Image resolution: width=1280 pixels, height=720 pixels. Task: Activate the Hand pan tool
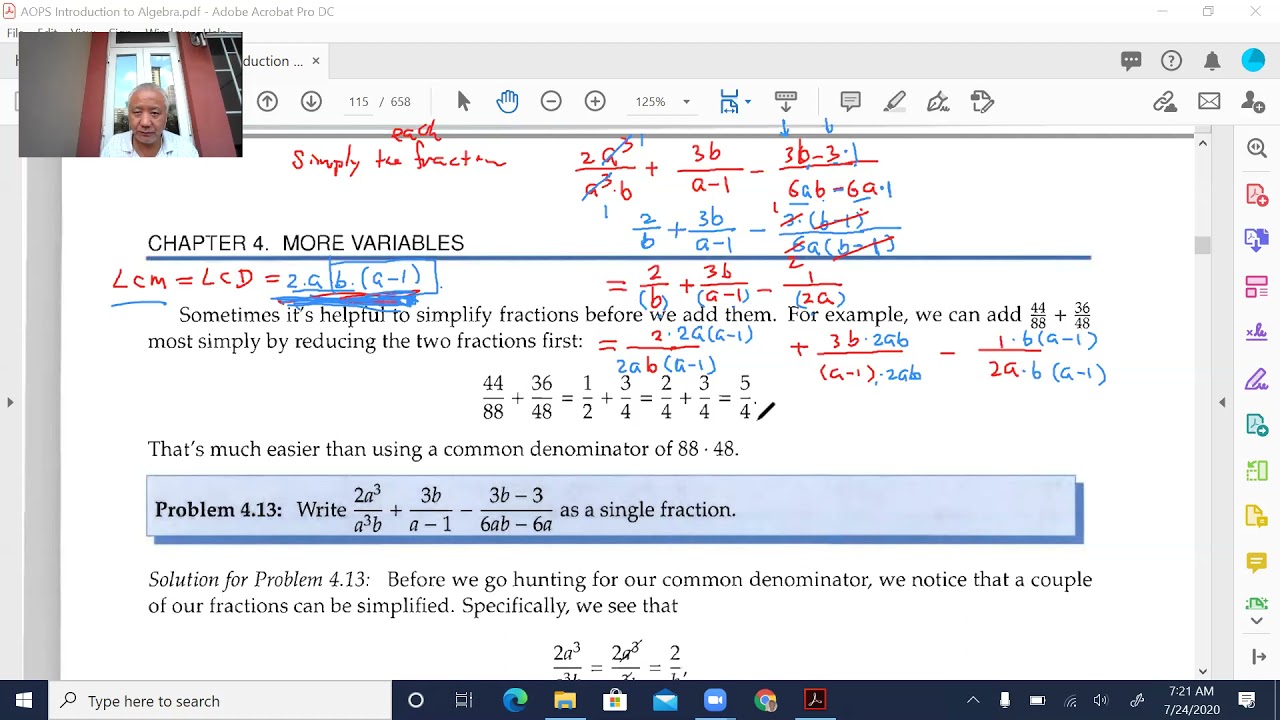click(507, 101)
